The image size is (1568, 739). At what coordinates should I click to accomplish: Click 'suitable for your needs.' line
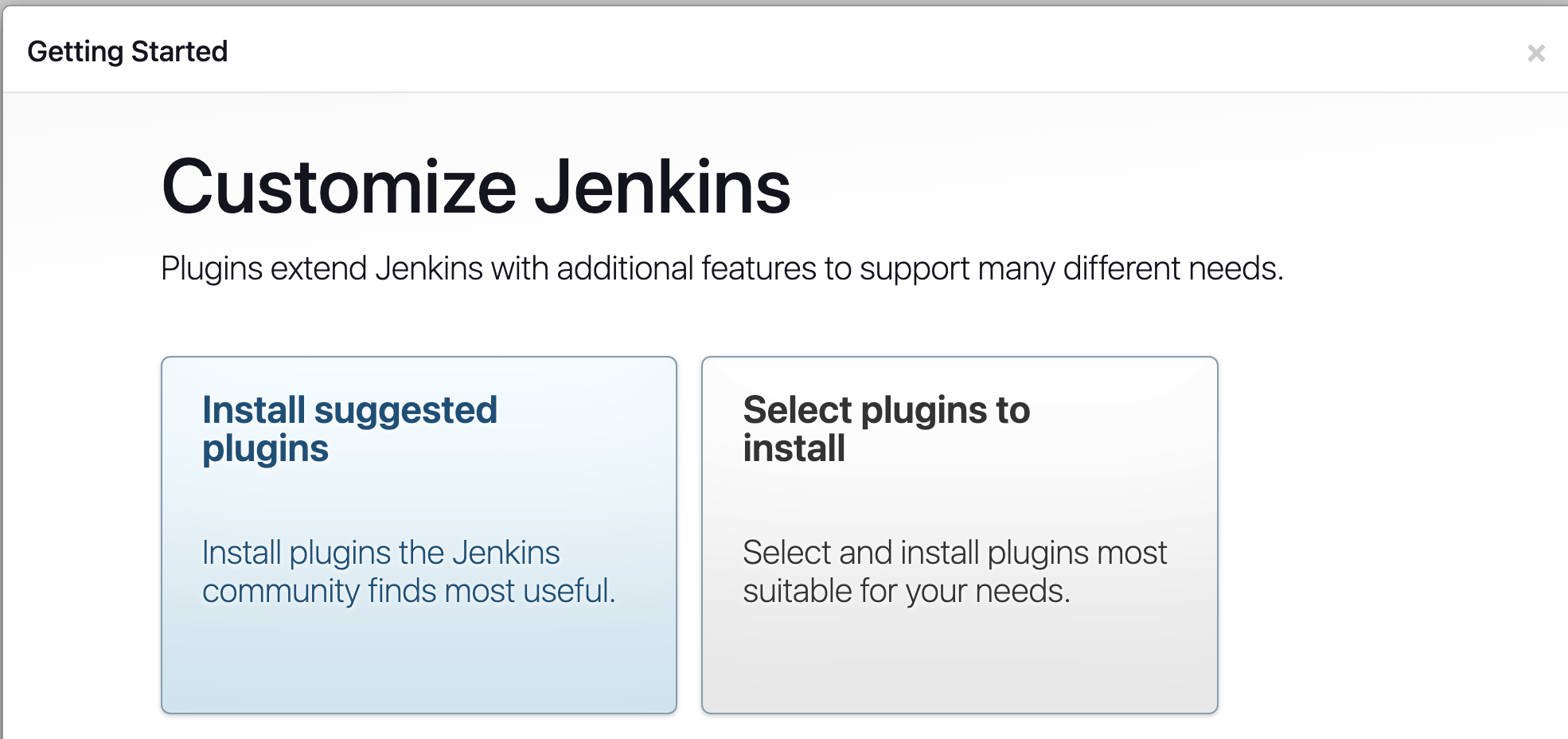coord(906,592)
